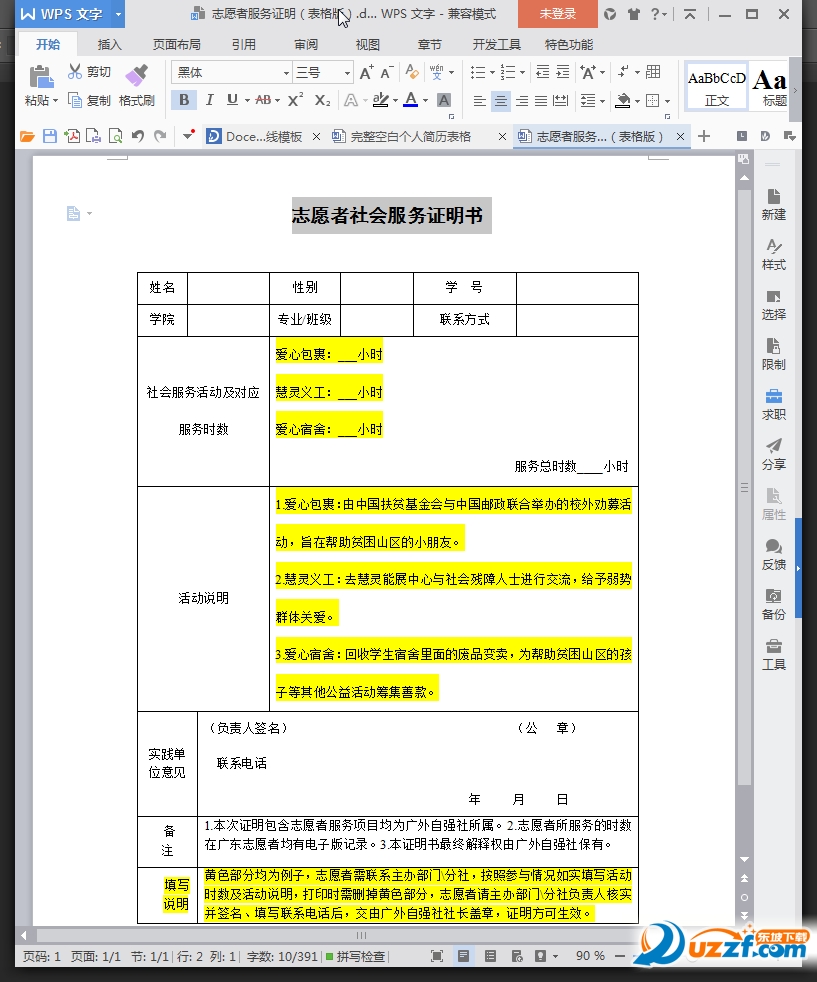Viewport: 817px width, 982px height.
Task: Click the undo arrow icon
Action: tap(138, 136)
